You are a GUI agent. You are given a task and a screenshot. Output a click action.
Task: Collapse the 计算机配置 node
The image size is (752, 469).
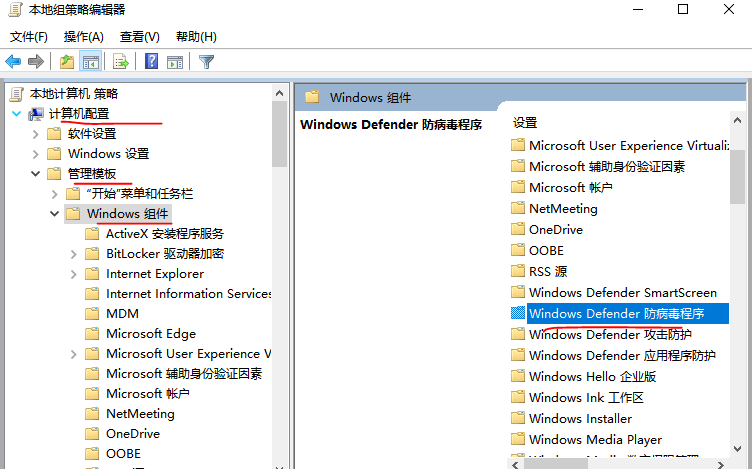[17, 114]
